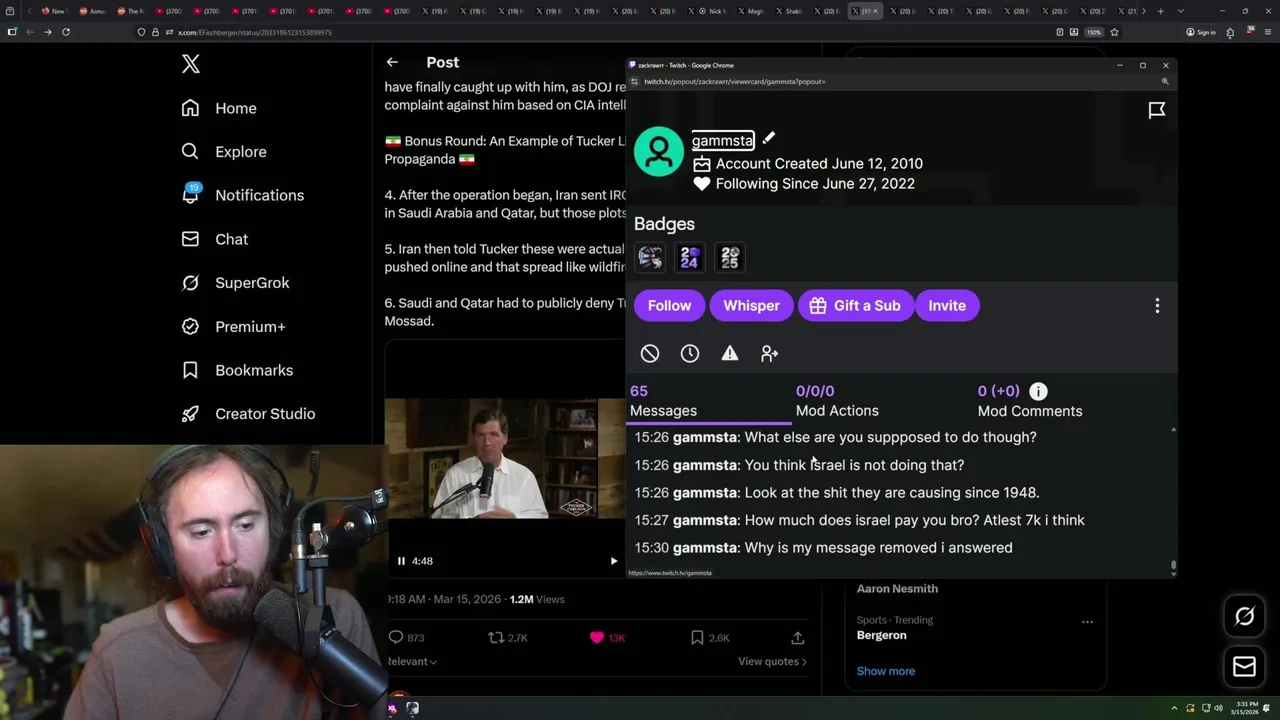Click play arrow at video bar right
1280x720 pixels.
[614, 561]
